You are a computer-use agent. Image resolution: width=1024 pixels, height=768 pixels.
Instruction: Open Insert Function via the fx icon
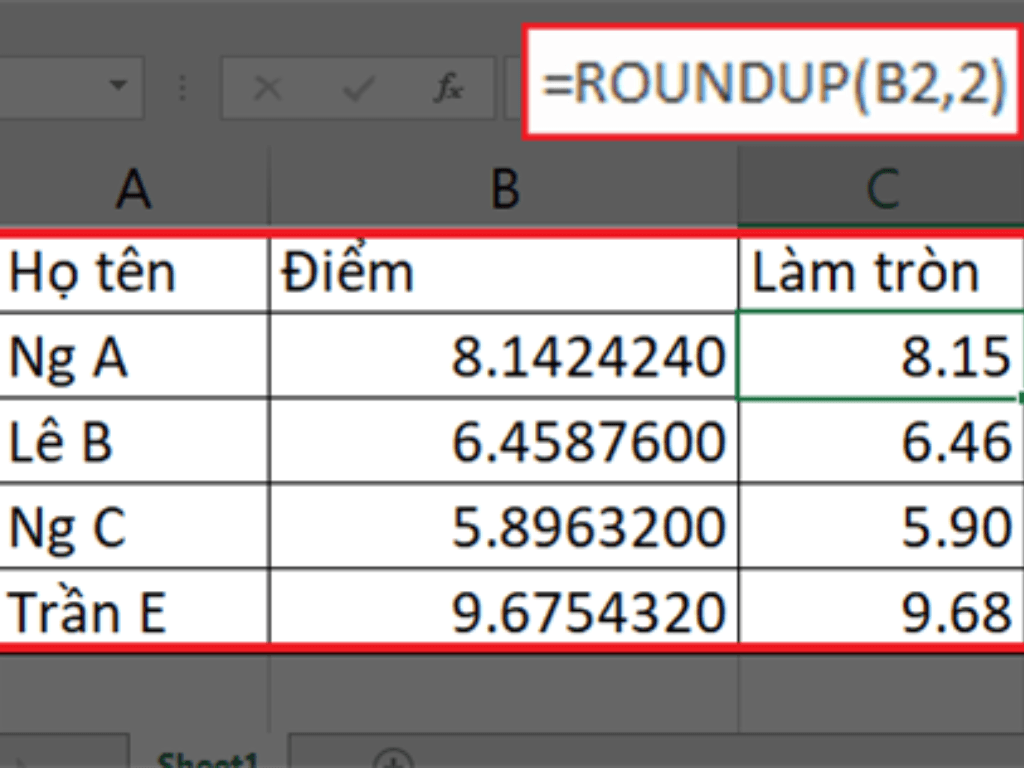pyautogui.click(x=447, y=89)
